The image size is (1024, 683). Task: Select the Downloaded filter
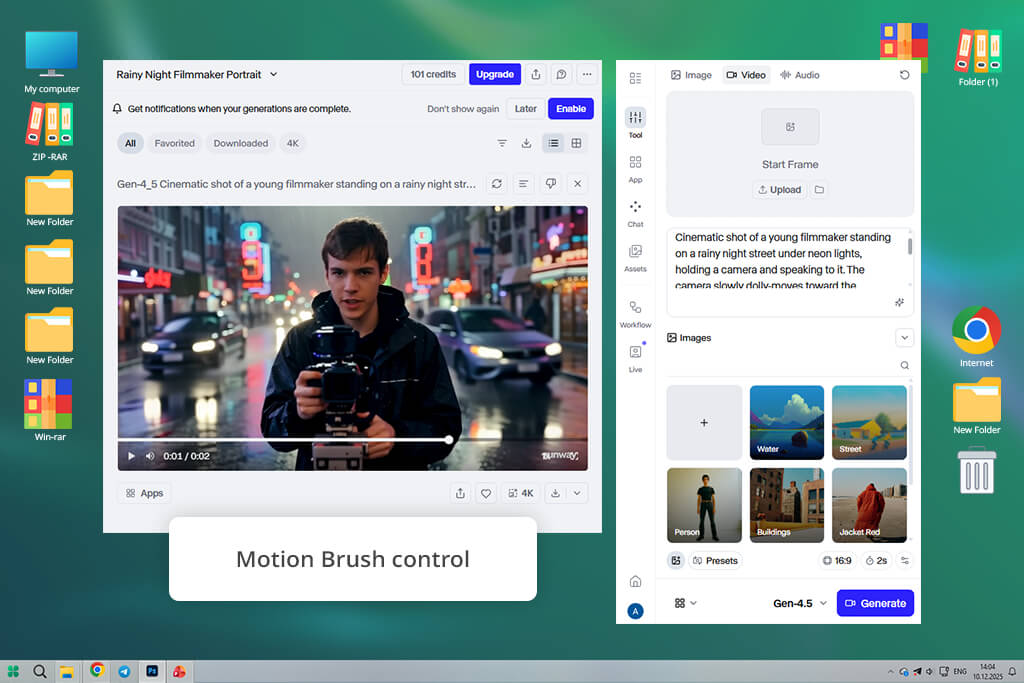point(240,143)
